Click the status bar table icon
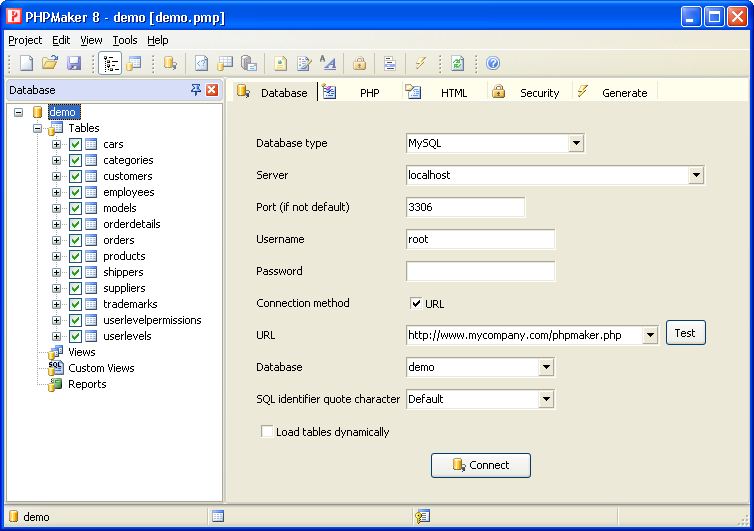Viewport: 754px width, 531px height. [x=218, y=517]
